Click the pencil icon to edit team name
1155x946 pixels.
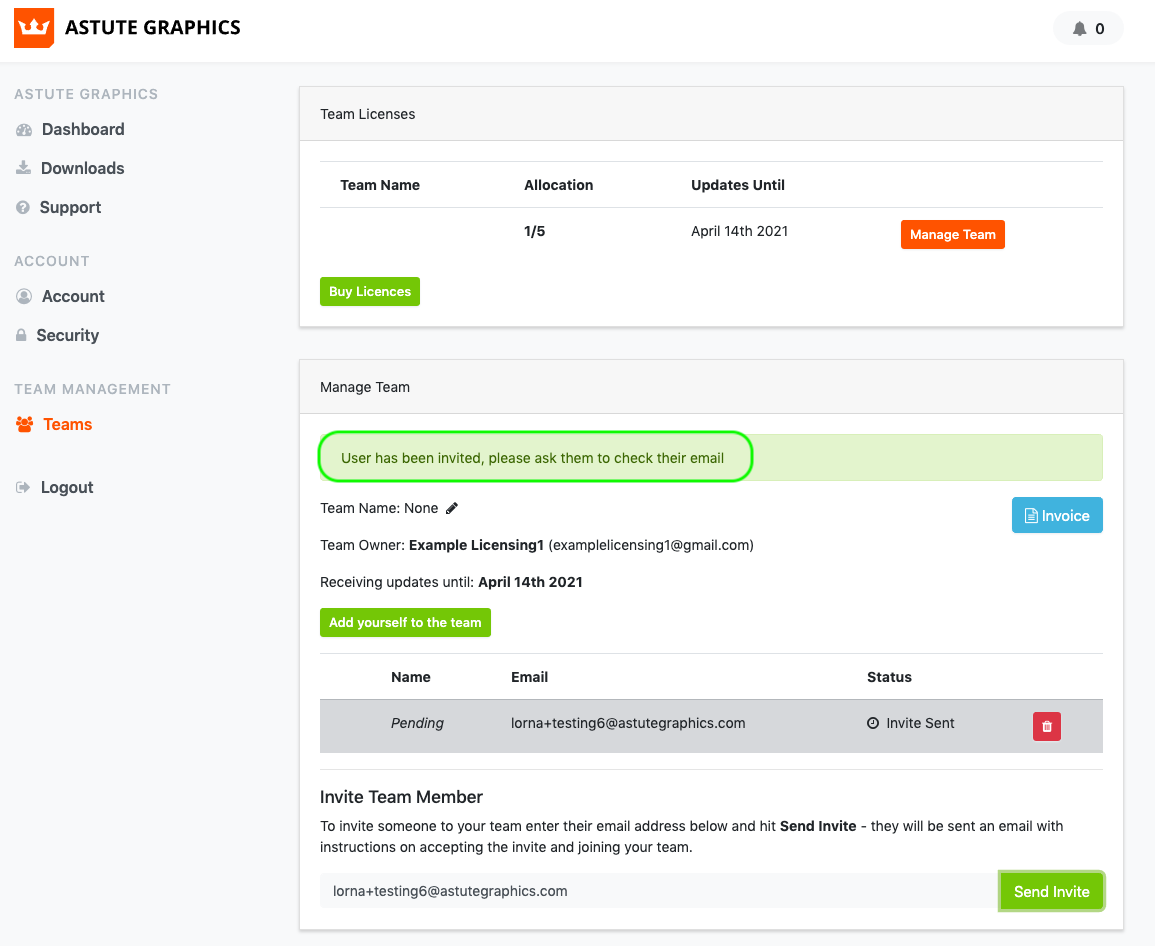point(452,508)
